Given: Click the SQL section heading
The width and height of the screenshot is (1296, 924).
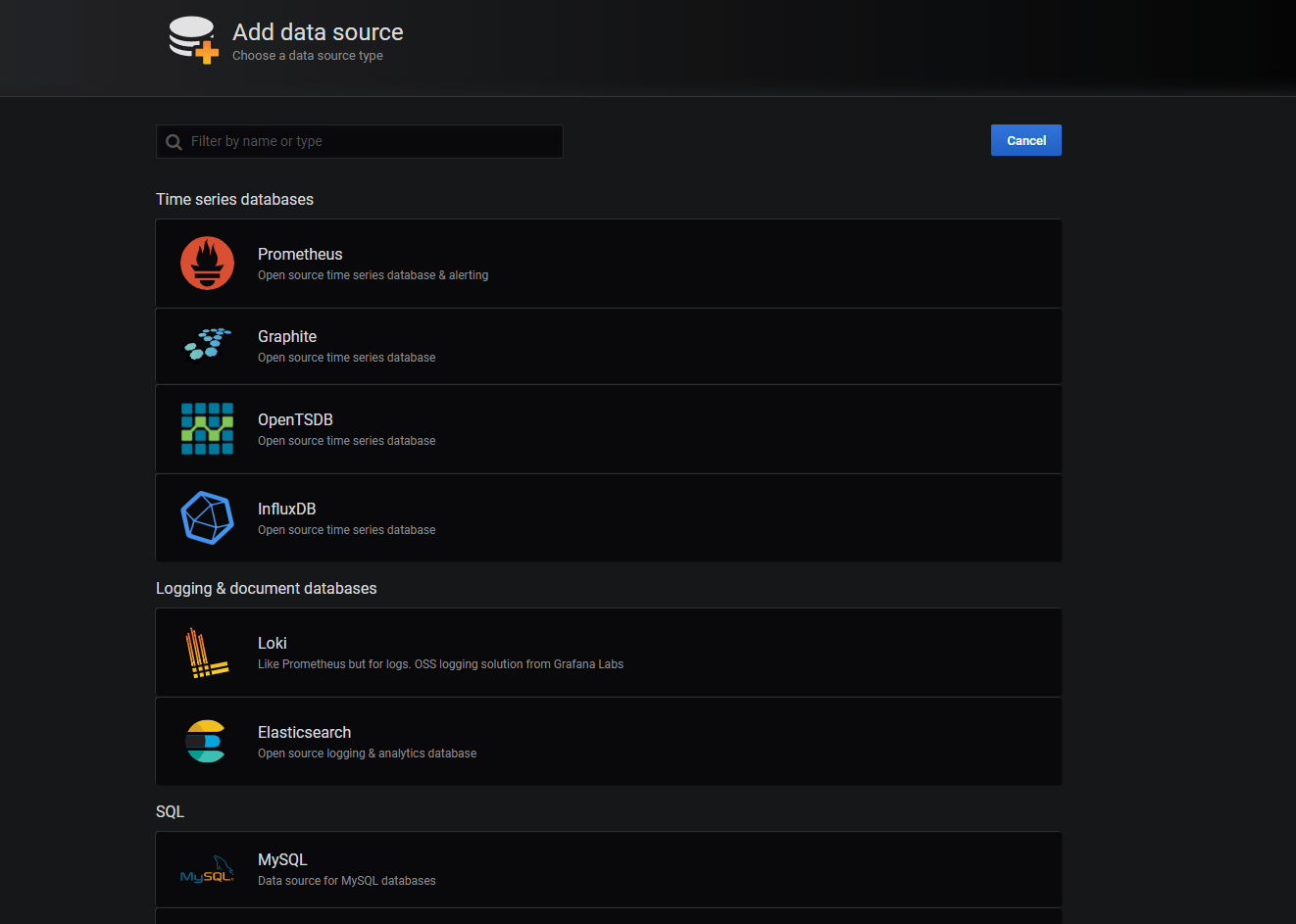Looking at the screenshot, I should point(169,811).
